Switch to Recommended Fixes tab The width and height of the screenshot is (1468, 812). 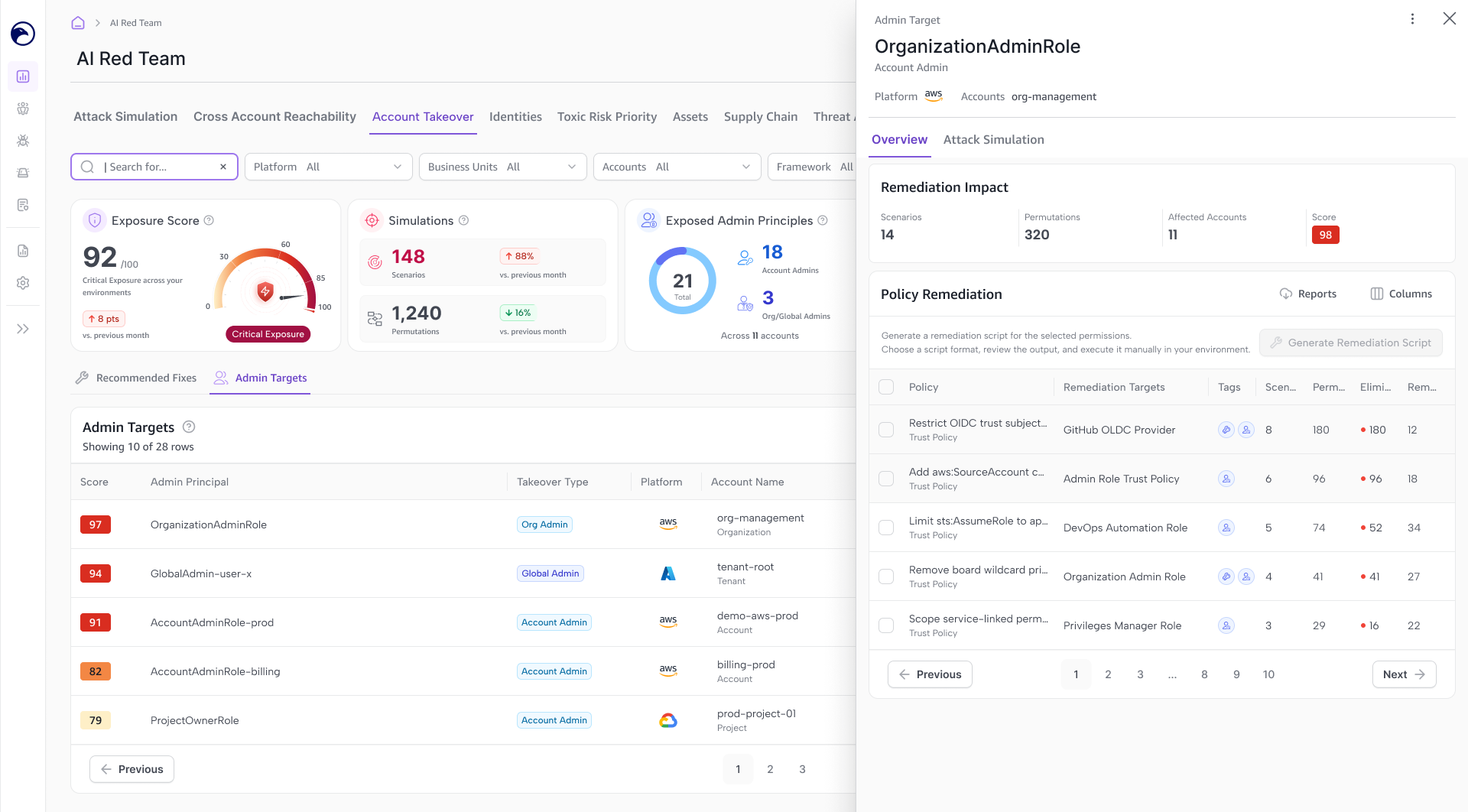pos(136,378)
